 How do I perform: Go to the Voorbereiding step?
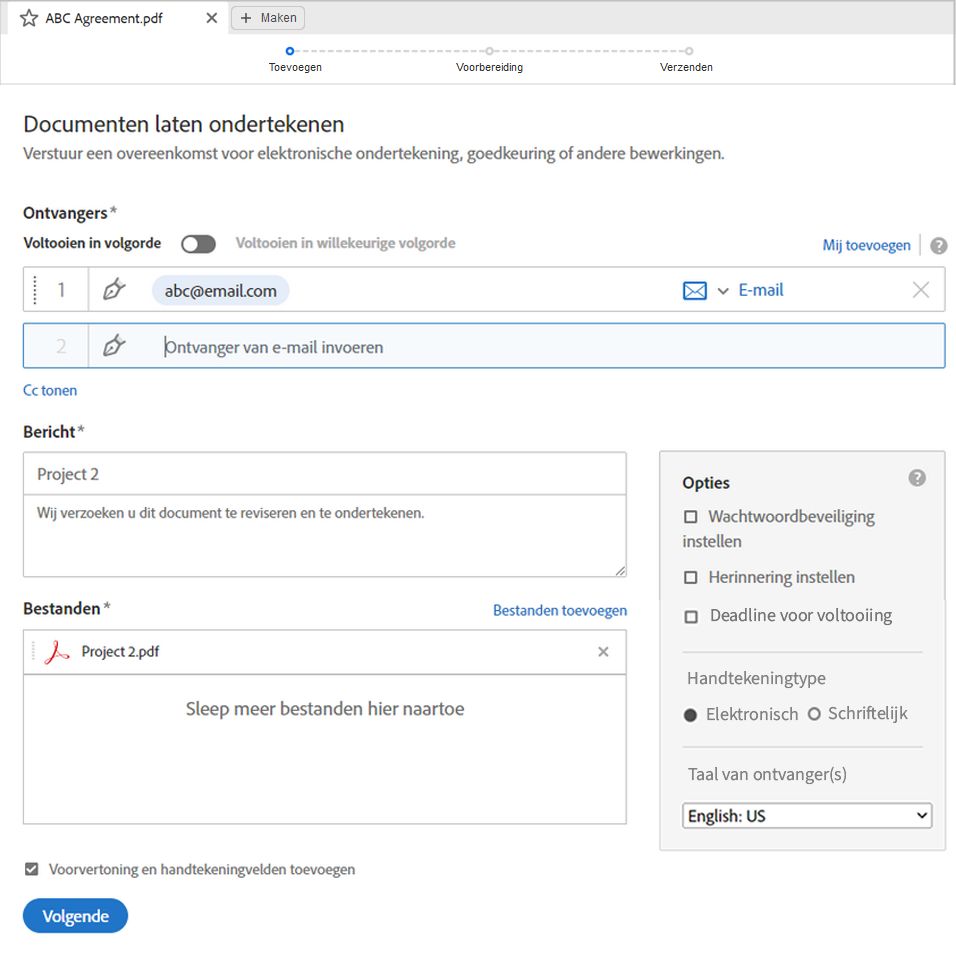click(489, 51)
